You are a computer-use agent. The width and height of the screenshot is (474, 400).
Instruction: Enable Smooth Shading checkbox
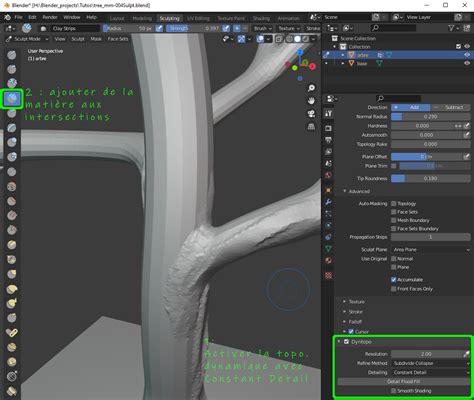(394, 391)
